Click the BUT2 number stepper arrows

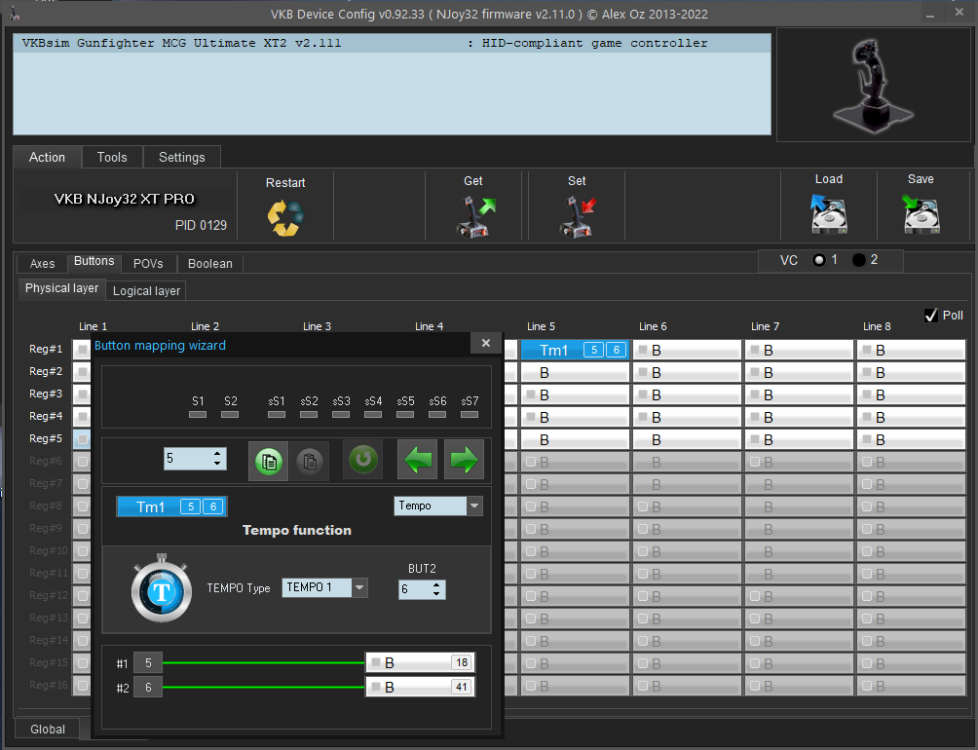pos(437,590)
